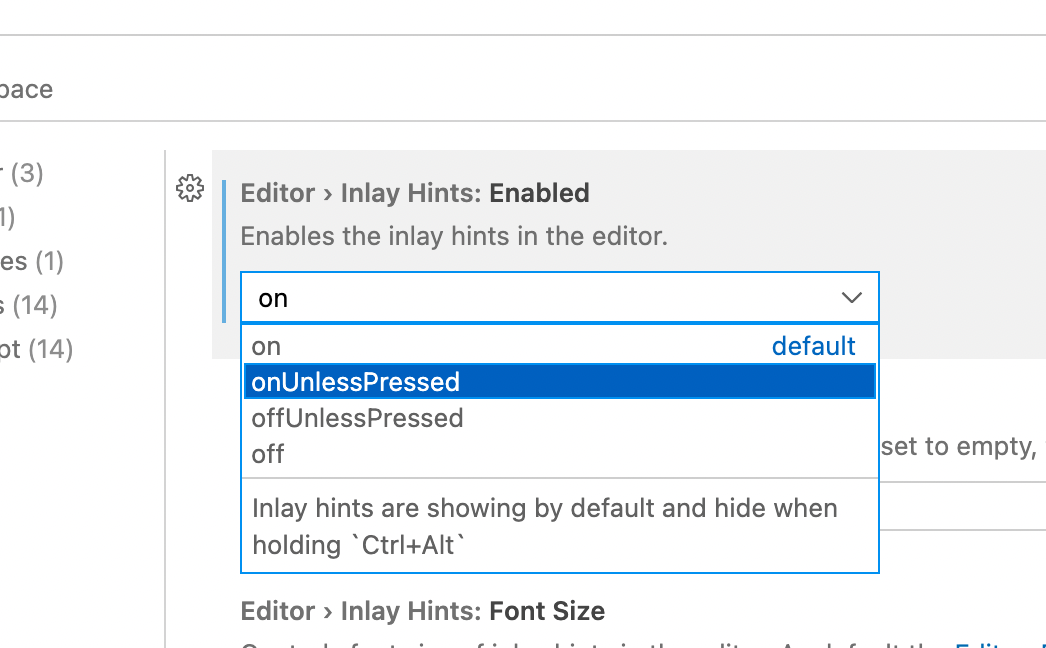Collapse the open options list via its arrow

[x=851, y=297]
